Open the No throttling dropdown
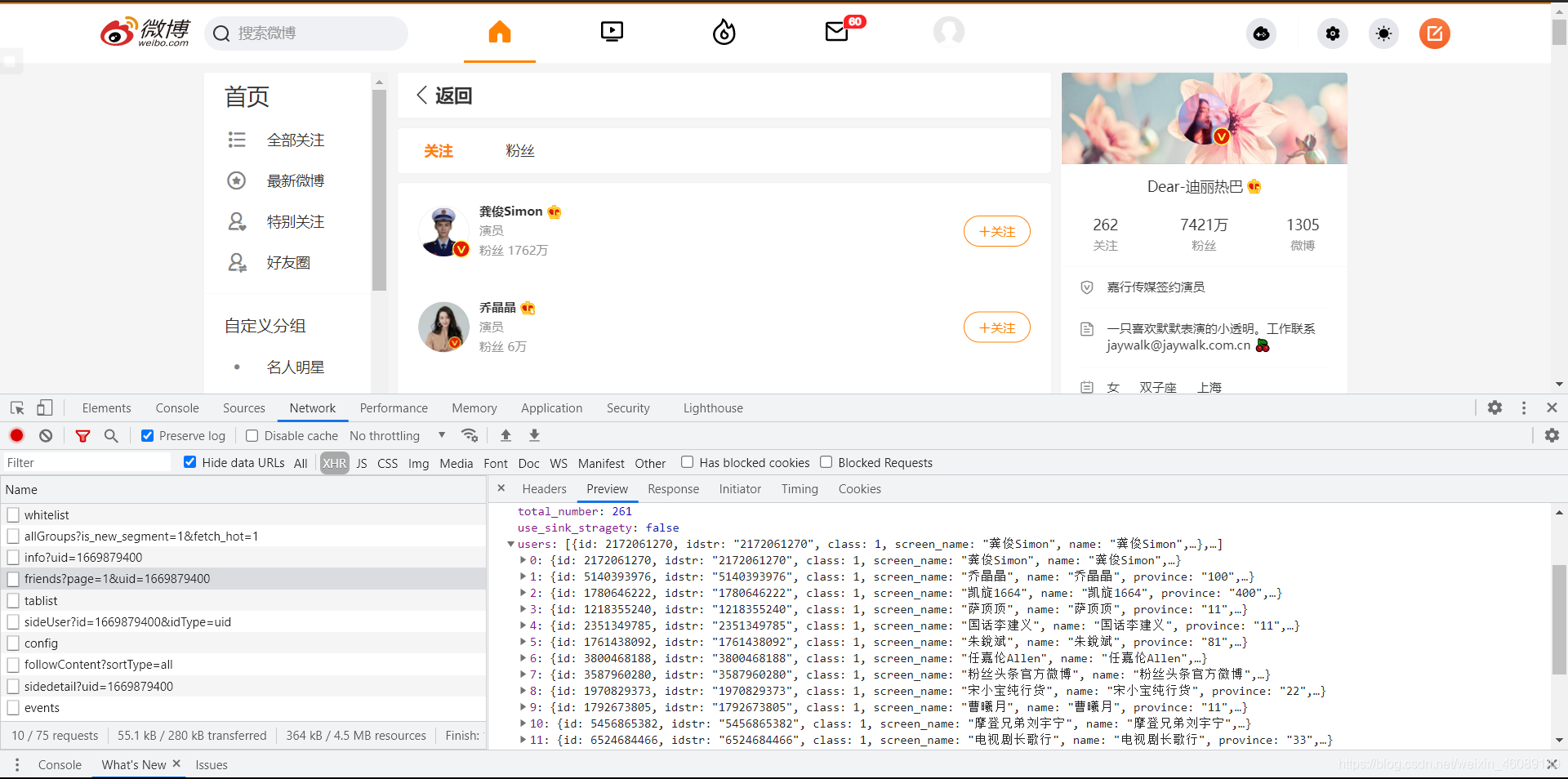This screenshot has height=779, width=1568. [x=398, y=435]
